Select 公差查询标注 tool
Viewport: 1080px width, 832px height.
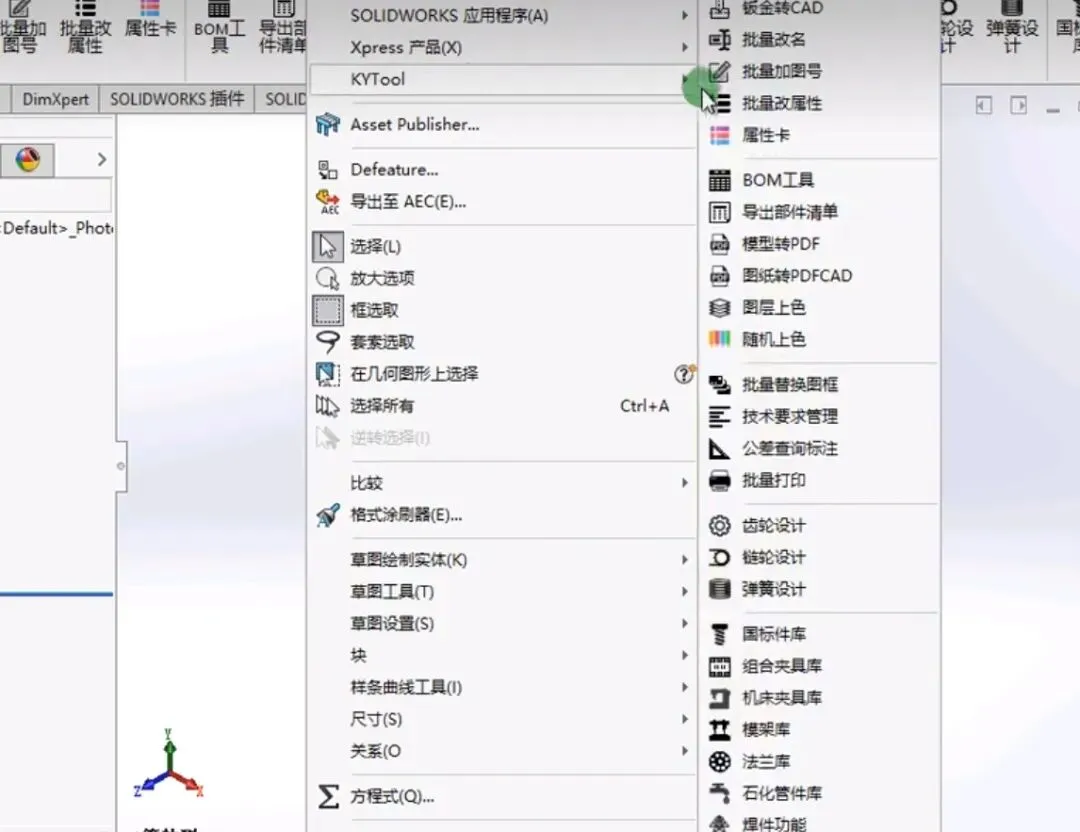coord(789,448)
